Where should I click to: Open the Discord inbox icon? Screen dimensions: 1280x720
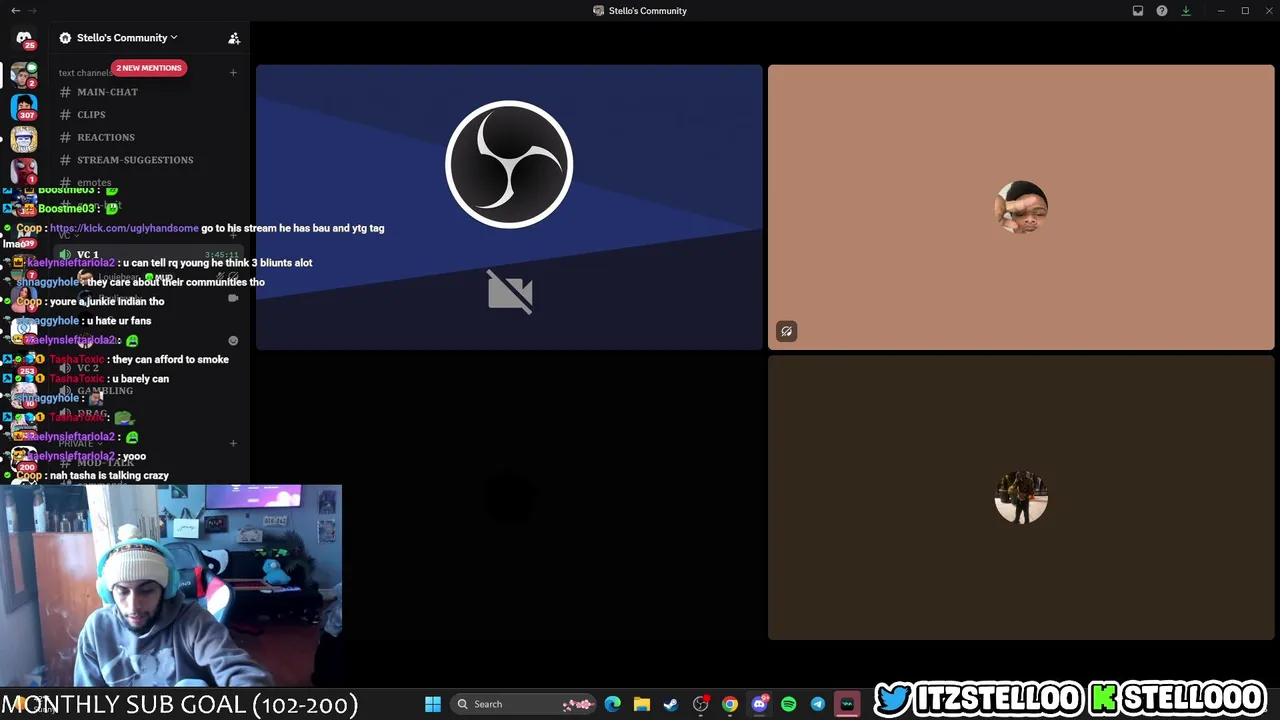pyautogui.click(x=1138, y=11)
